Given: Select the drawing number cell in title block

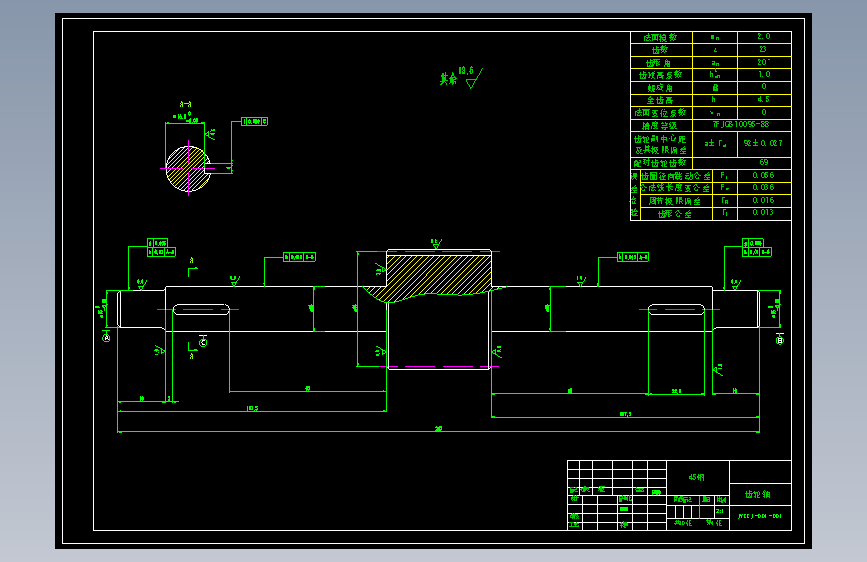Looking at the screenshot, I should tap(760, 517).
